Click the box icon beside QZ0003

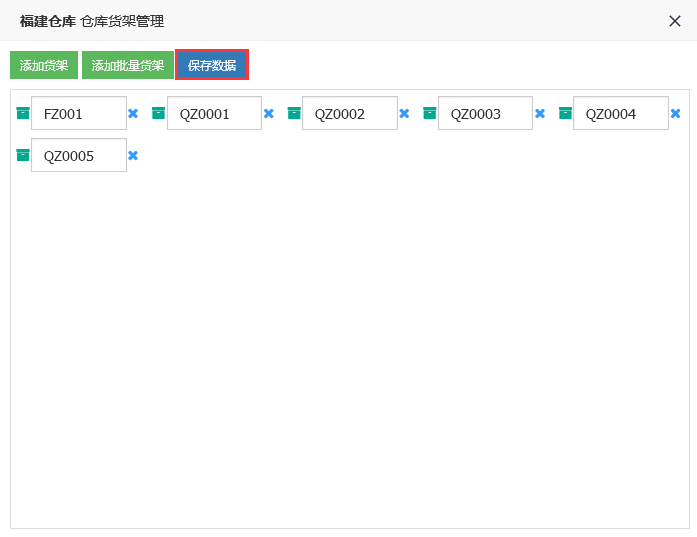click(429, 113)
